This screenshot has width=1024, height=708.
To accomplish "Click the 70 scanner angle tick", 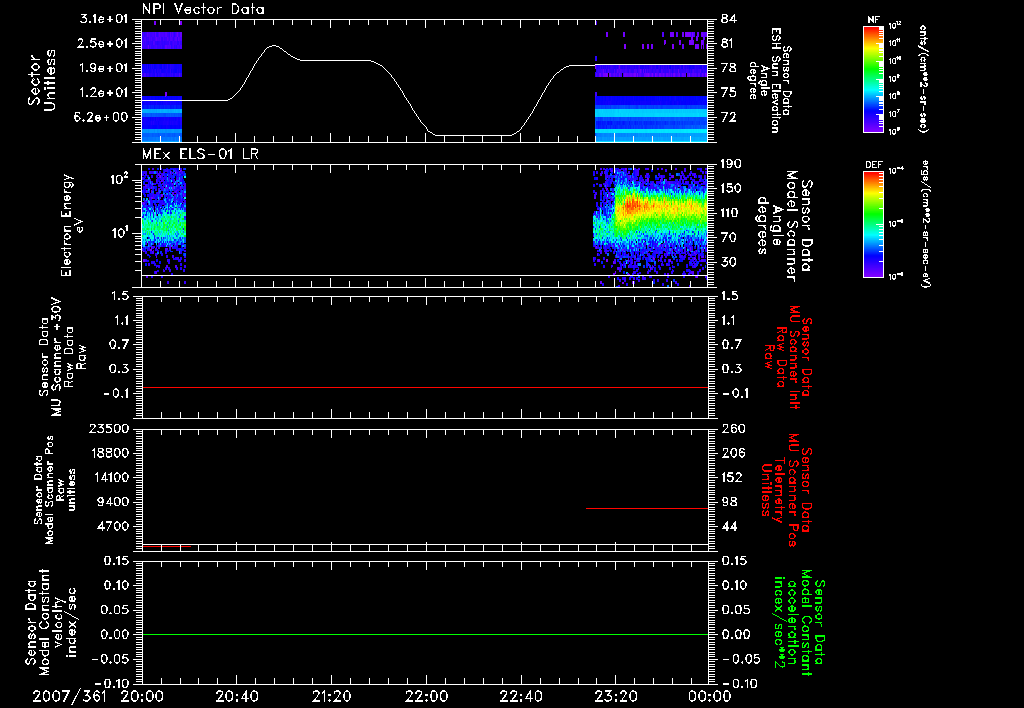I will [729, 238].
